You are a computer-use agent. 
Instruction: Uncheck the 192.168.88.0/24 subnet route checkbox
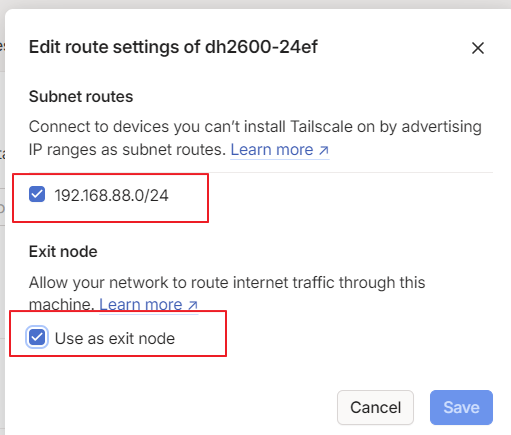37,194
